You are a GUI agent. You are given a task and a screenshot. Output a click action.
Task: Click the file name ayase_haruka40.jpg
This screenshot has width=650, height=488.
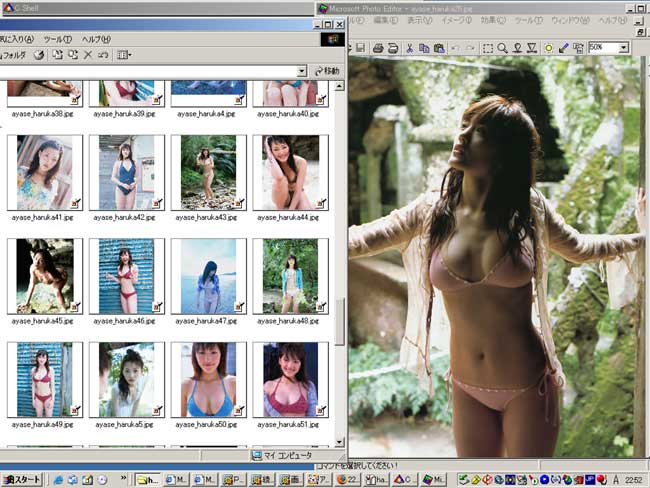(288, 114)
